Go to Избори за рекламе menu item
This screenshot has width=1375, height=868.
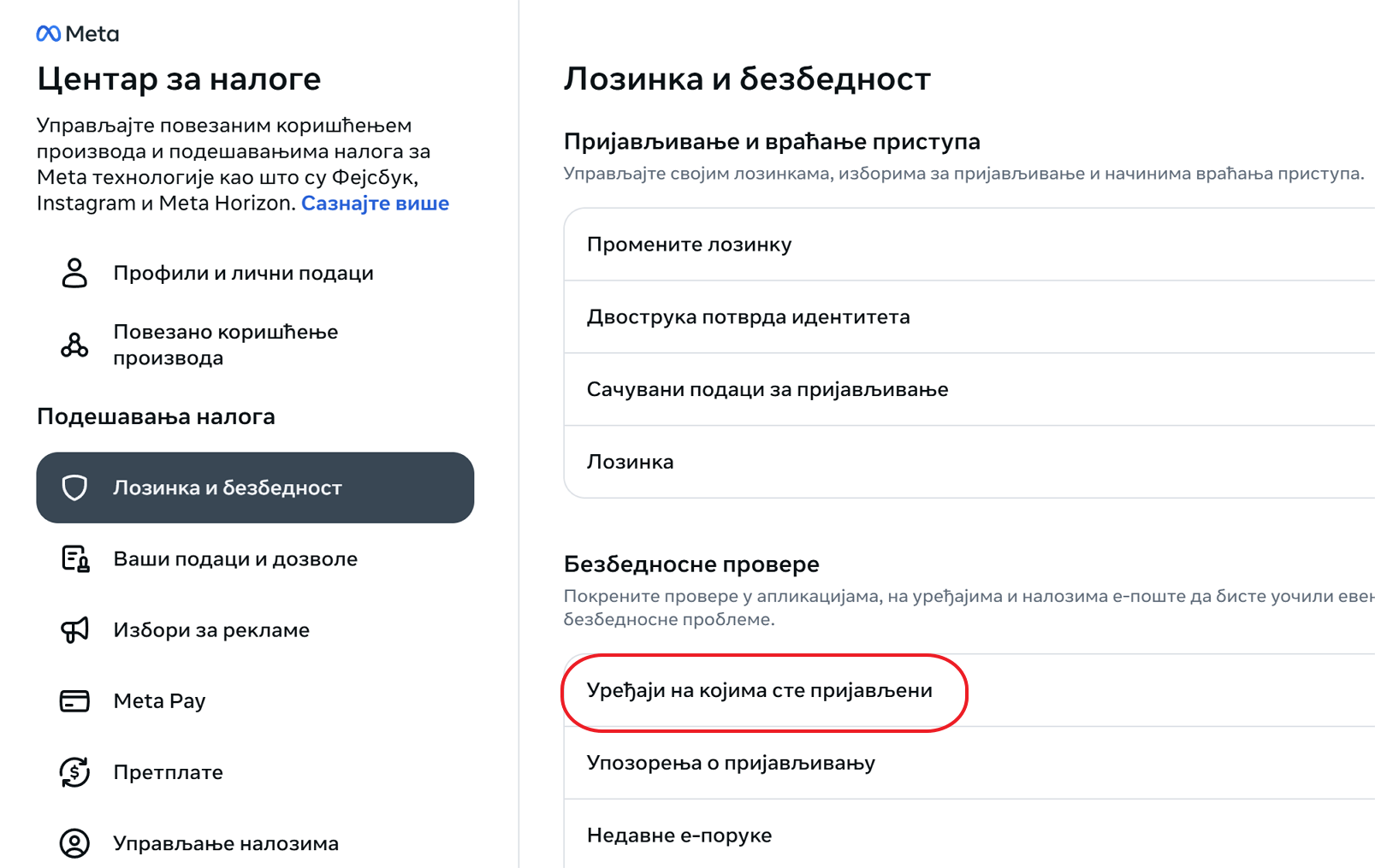pyautogui.click(x=211, y=630)
